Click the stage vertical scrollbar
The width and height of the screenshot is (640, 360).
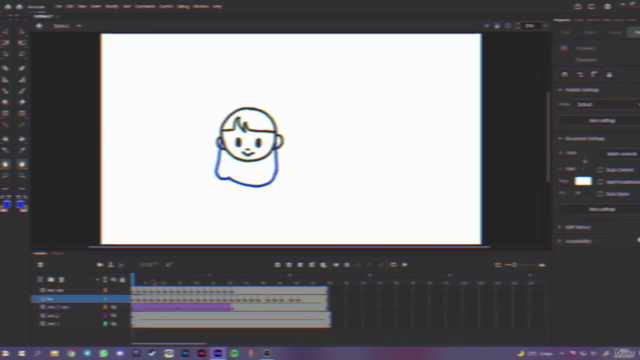(548, 137)
